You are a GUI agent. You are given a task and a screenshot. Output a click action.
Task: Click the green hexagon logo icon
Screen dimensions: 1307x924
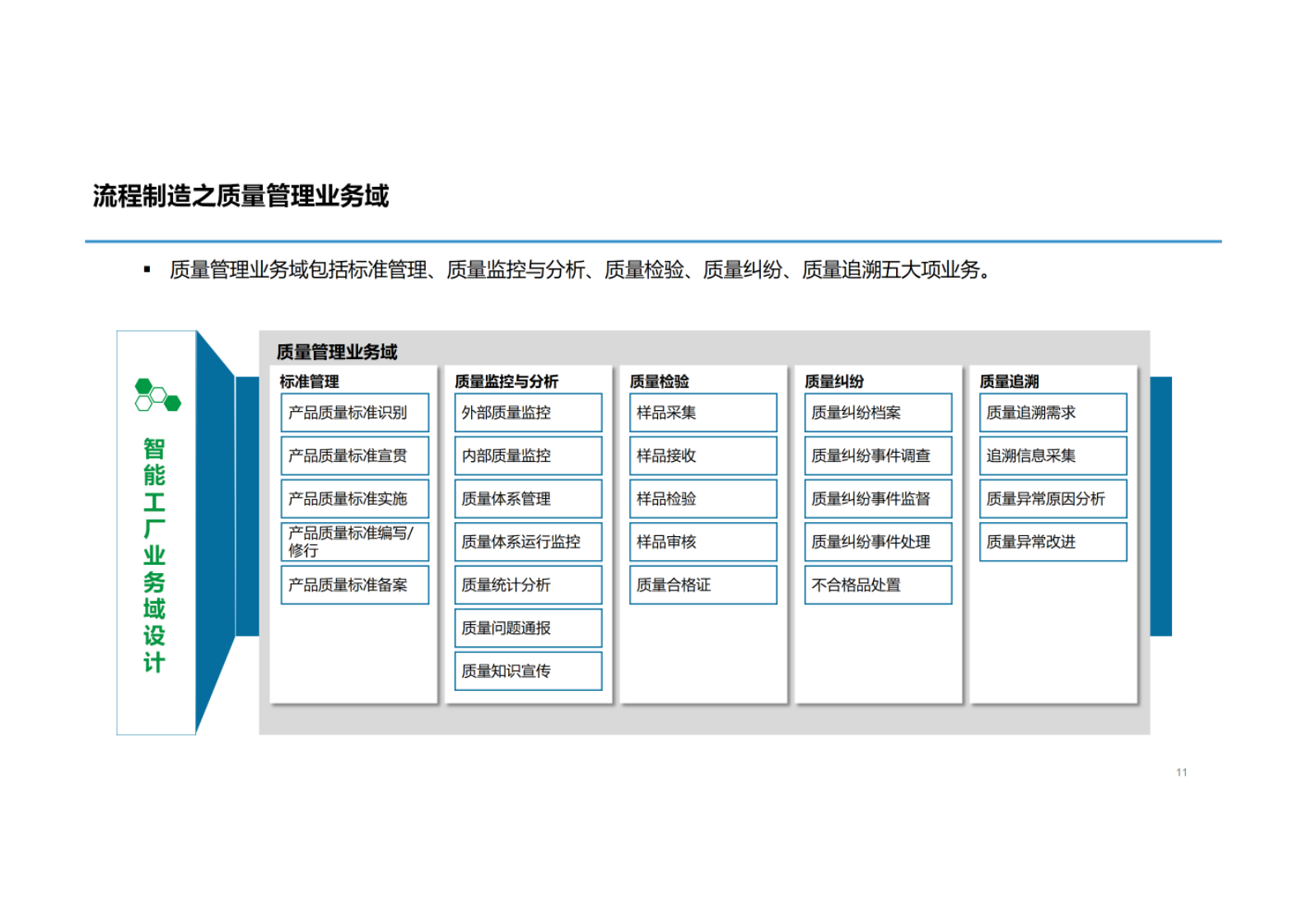(156, 395)
